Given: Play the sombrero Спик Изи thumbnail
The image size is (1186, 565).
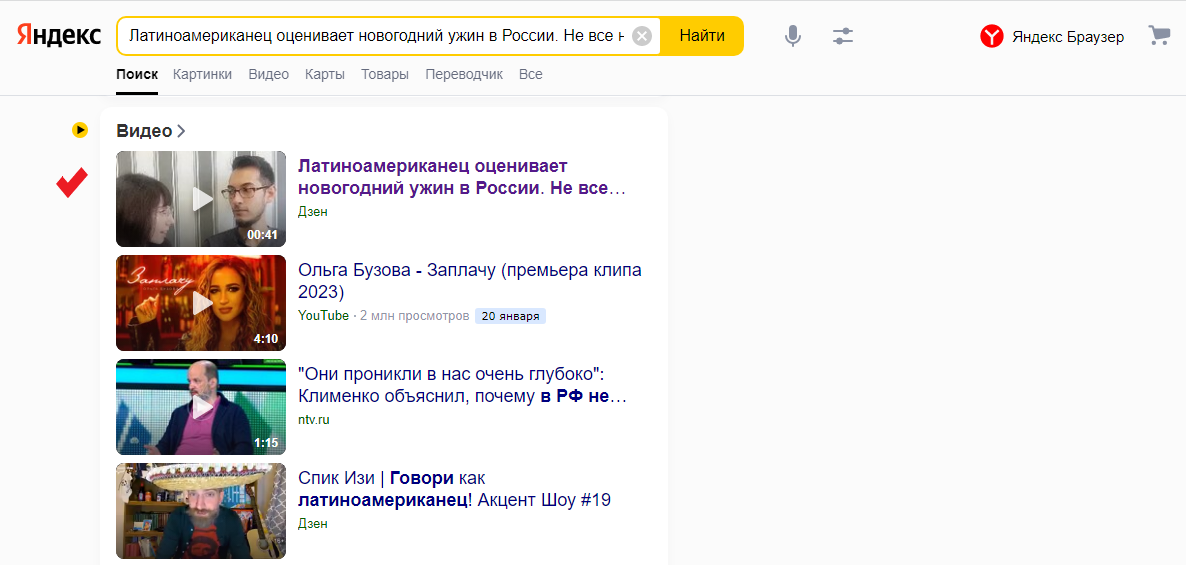Looking at the screenshot, I should click(x=201, y=511).
